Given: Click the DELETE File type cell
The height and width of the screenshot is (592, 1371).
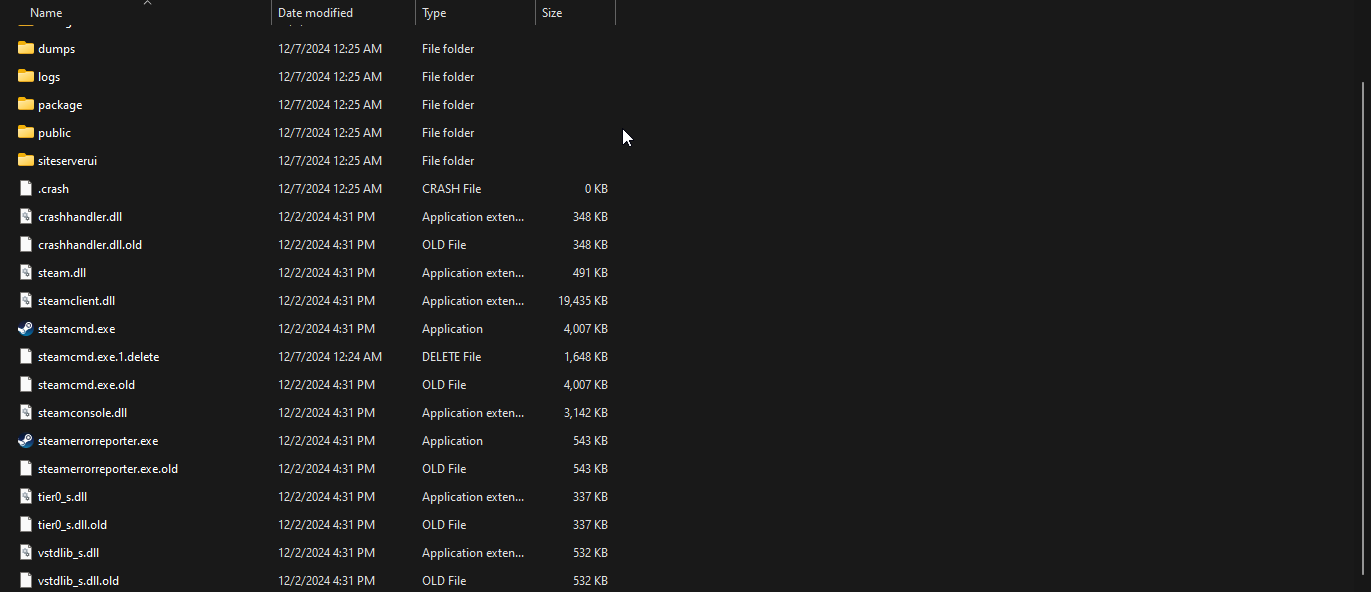Looking at the screenshot, I should tap(451, 357).
